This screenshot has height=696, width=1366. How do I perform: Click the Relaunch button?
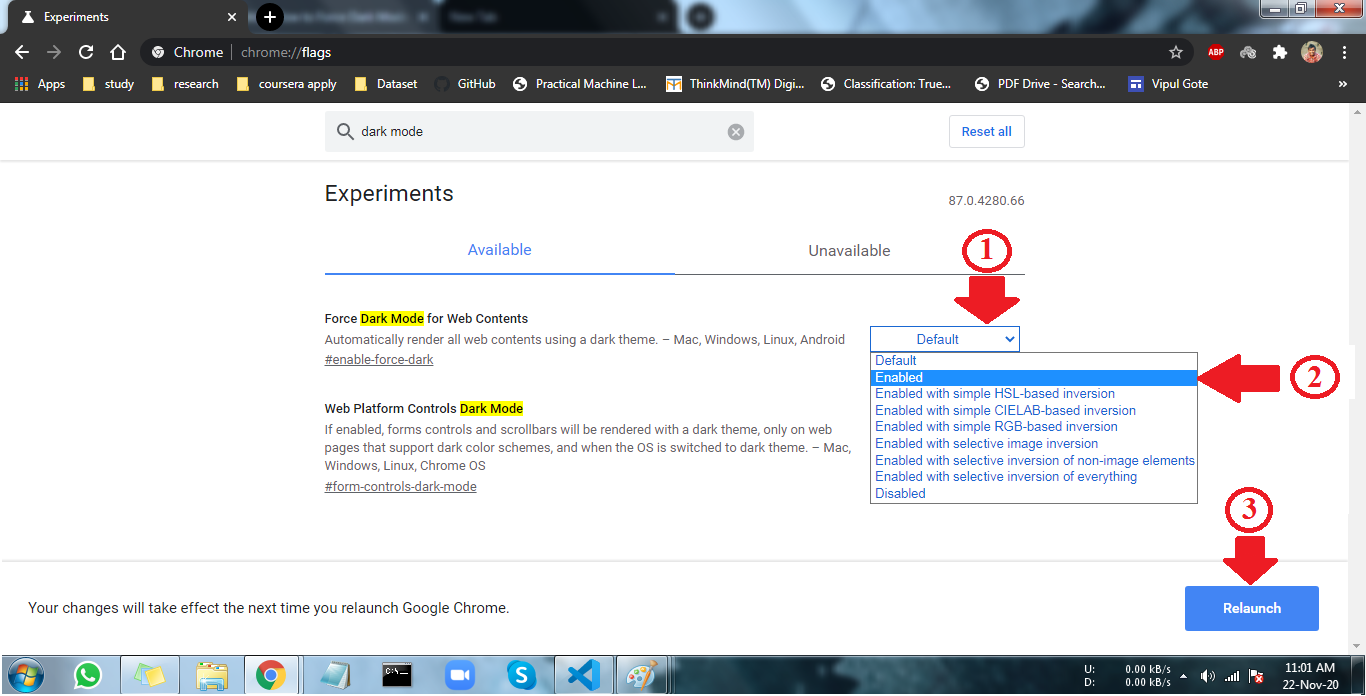point(1252,608)
